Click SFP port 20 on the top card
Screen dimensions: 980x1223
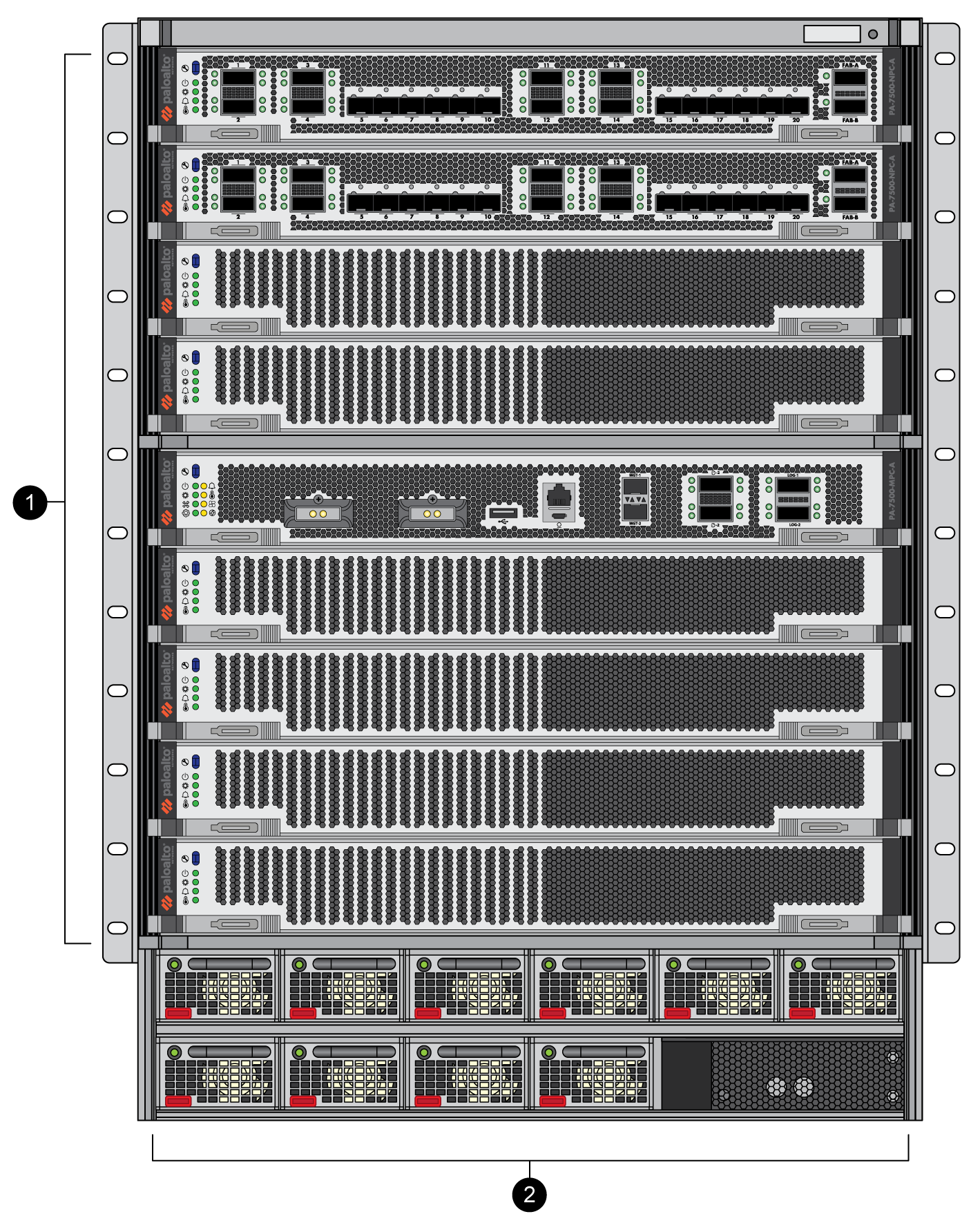coord(796,106)
